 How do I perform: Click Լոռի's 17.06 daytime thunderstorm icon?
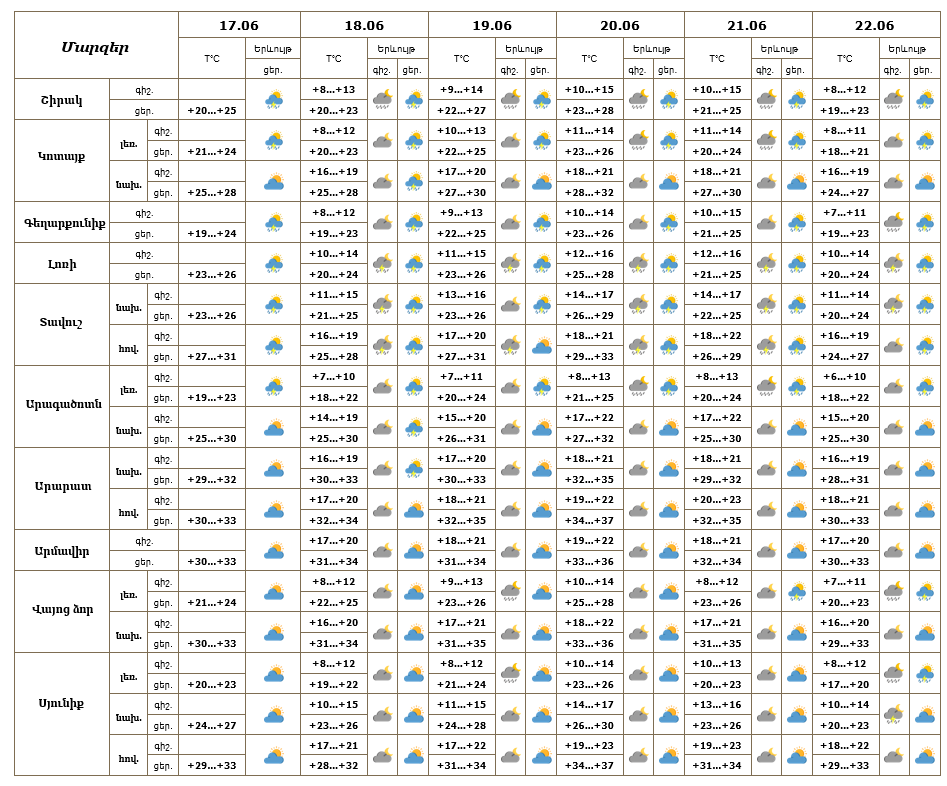pos(274,263)
